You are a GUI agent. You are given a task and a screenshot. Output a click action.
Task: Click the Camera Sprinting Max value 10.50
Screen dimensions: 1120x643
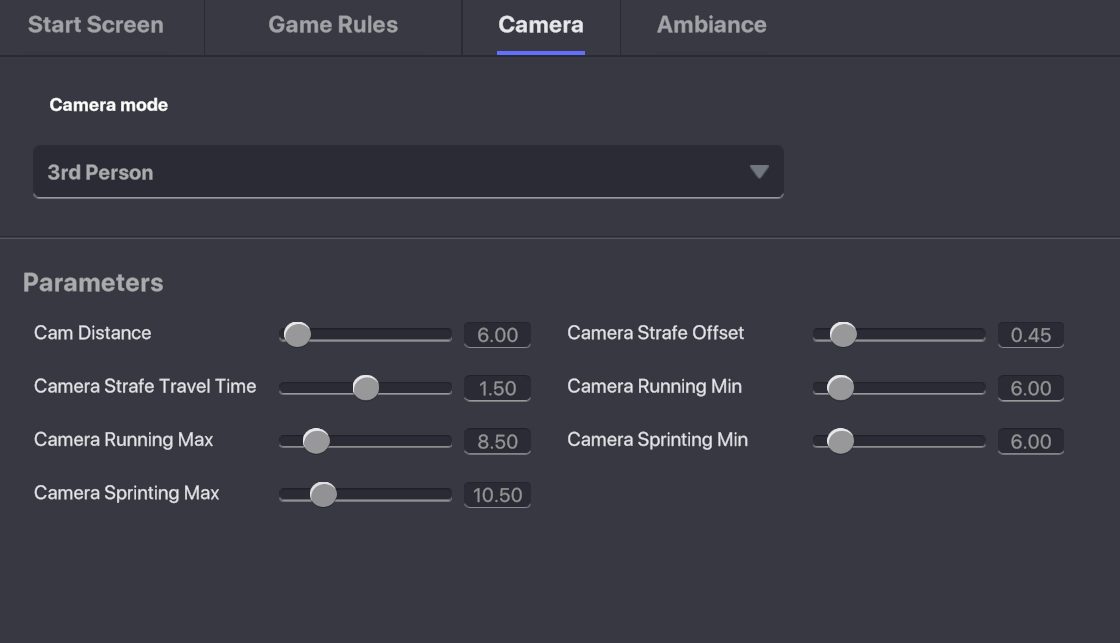(x=497, y=495)
